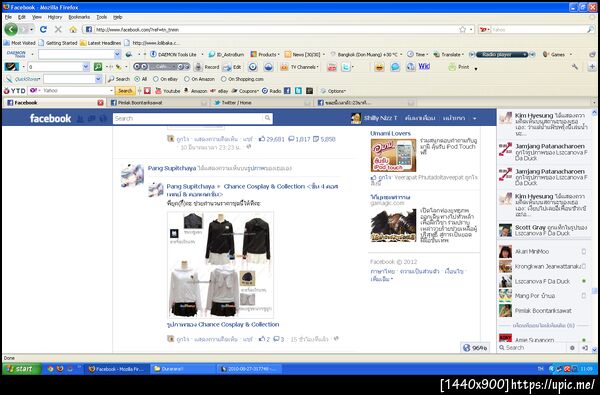Viewport: 600px width, 395px height.
Task: Click the smiley emoticon toolbar icon
Action: [379, 67]
